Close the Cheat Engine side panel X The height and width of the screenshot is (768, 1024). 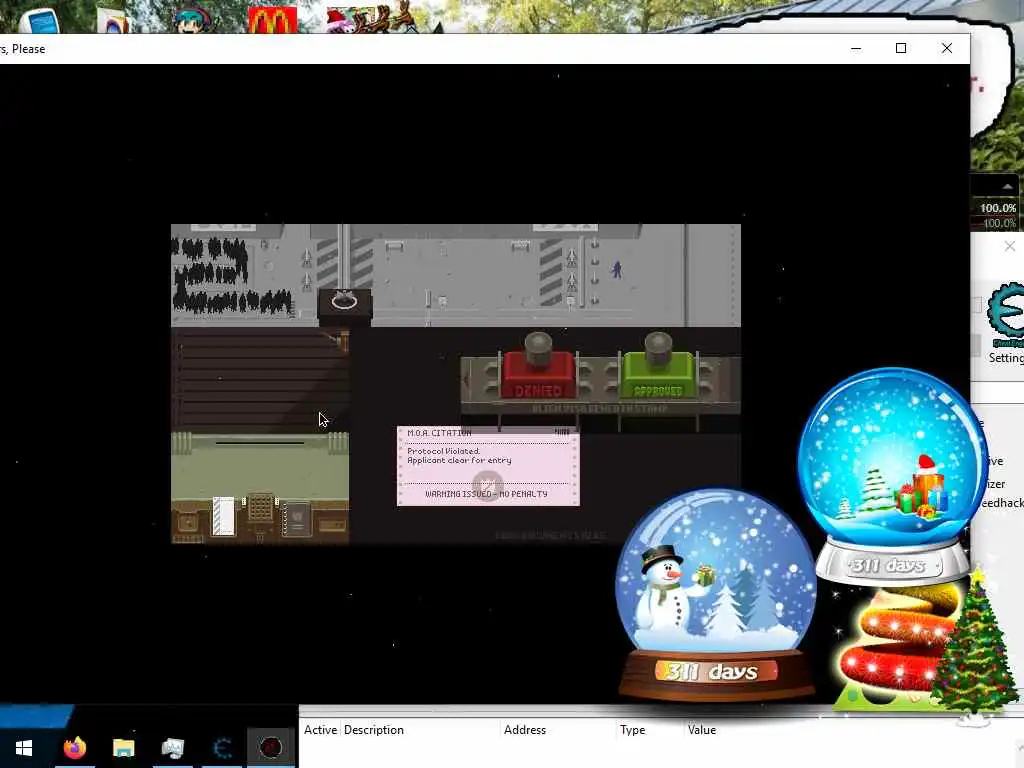click(x=1010, y=246)
